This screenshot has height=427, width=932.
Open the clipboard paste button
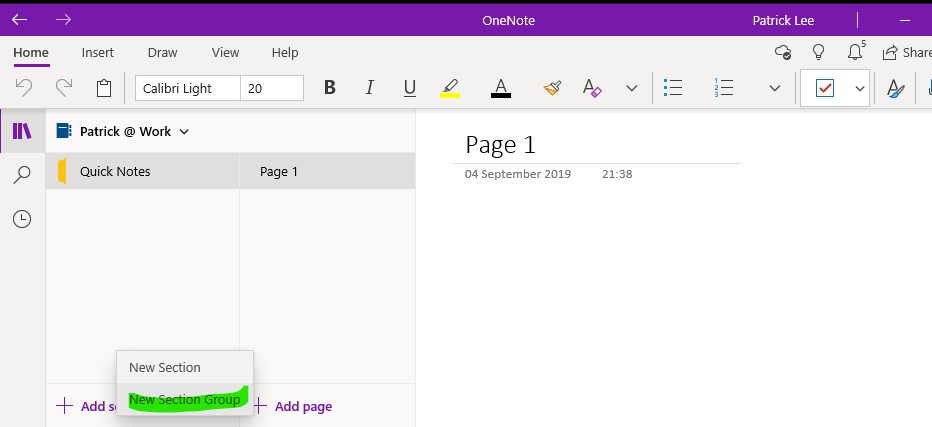(104, 88)
